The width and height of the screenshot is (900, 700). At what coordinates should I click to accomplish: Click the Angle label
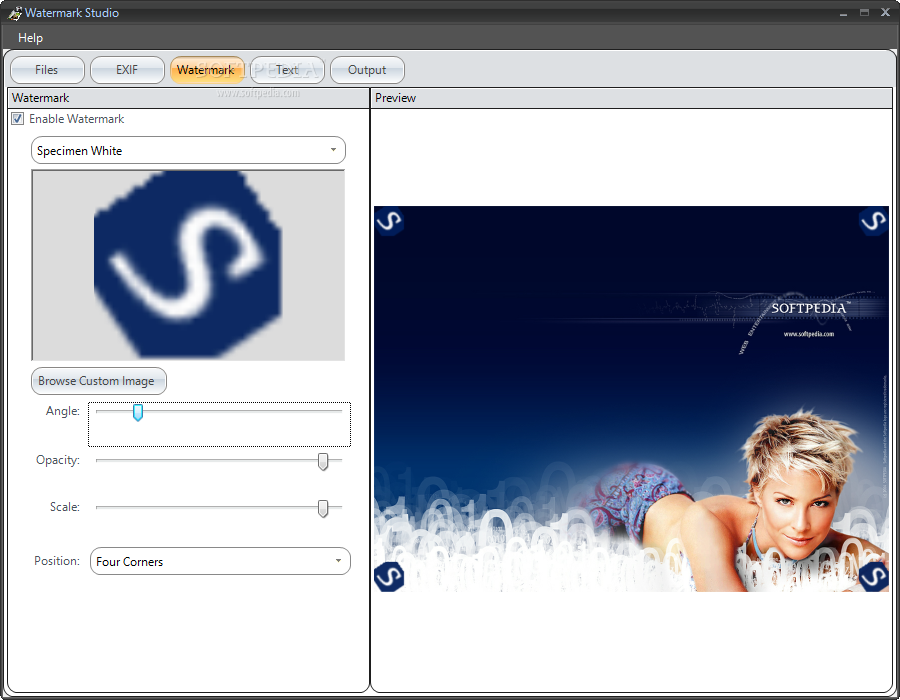point(63,411)
